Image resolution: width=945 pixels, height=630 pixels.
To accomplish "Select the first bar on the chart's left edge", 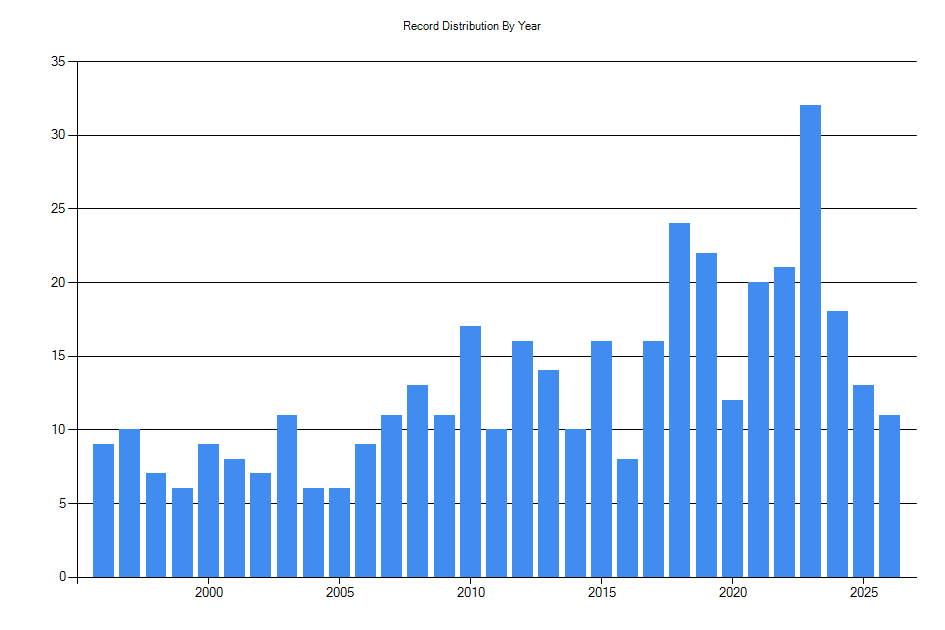I will [x=101, y=510].
